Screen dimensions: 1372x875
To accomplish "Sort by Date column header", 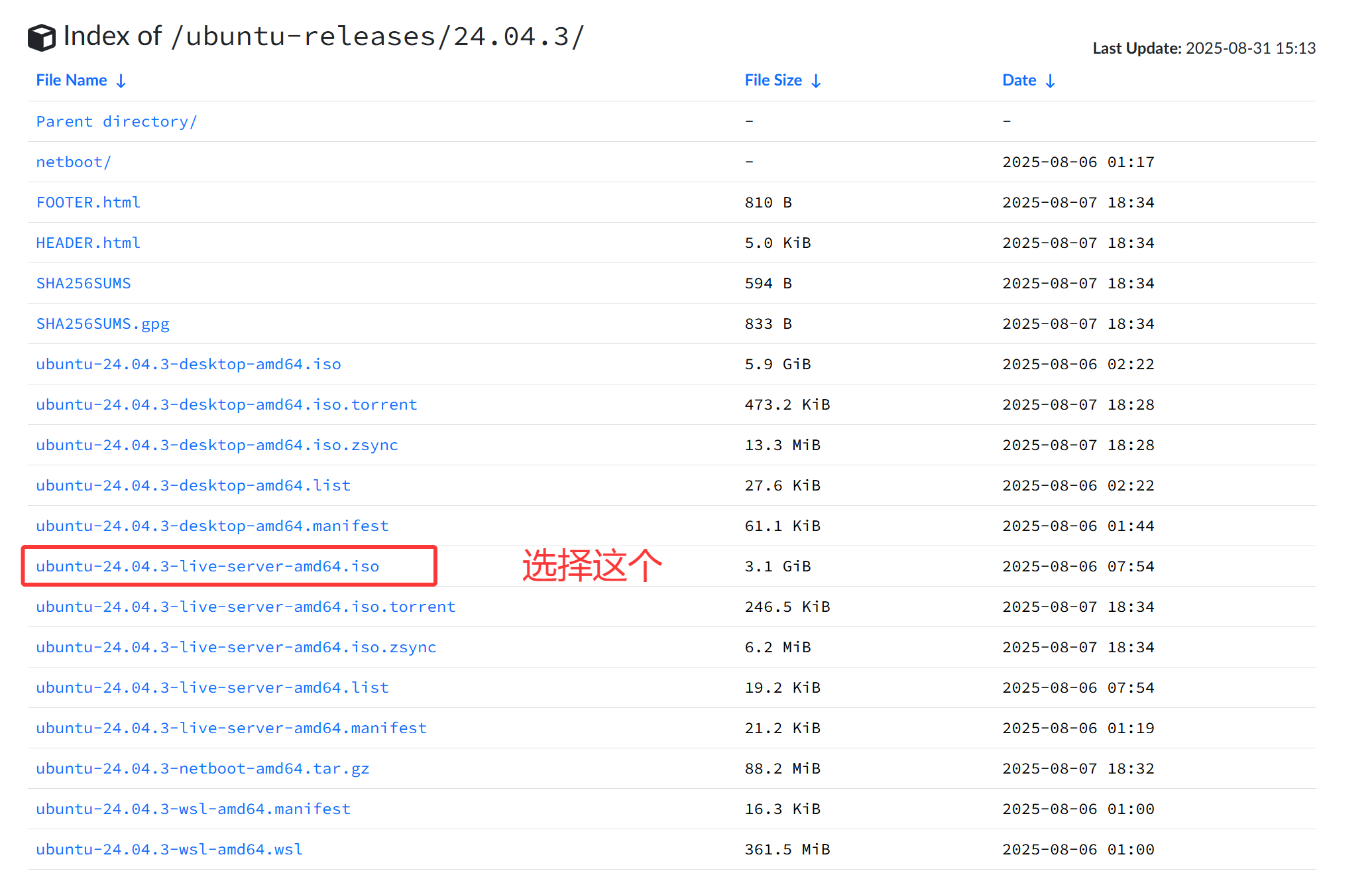I will coord(1019,80).
